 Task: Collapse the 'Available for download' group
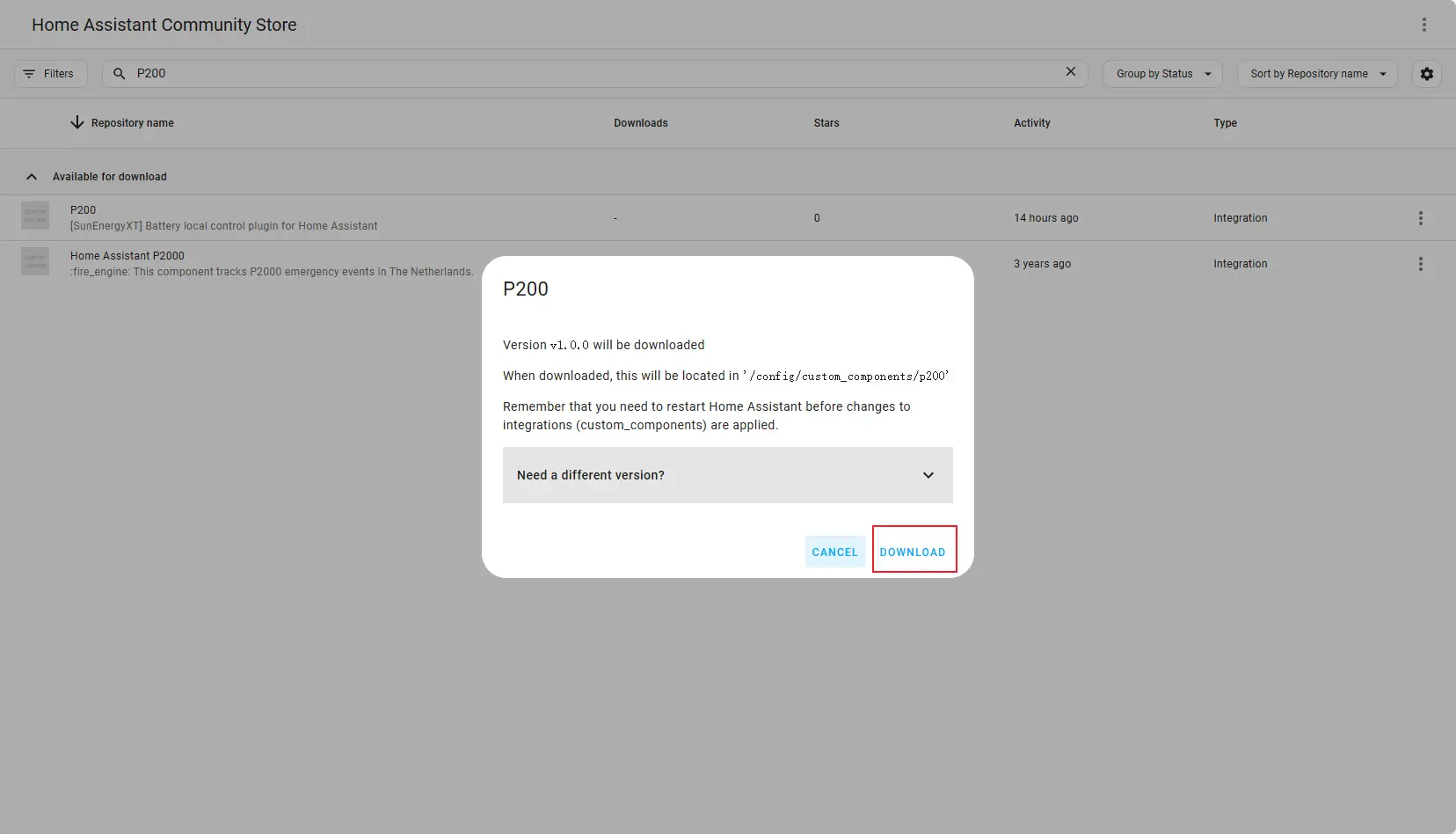coord(32,177)
